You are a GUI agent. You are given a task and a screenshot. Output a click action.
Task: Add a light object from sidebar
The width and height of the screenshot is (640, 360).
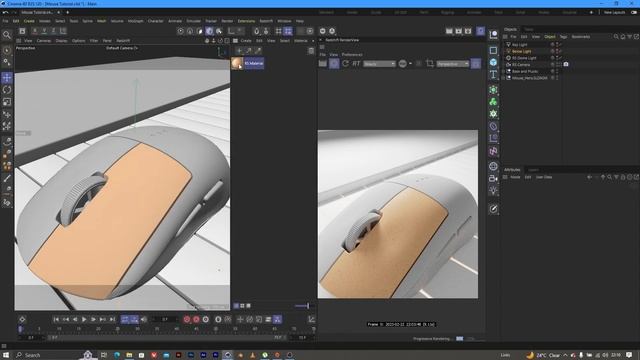point(493,191)
